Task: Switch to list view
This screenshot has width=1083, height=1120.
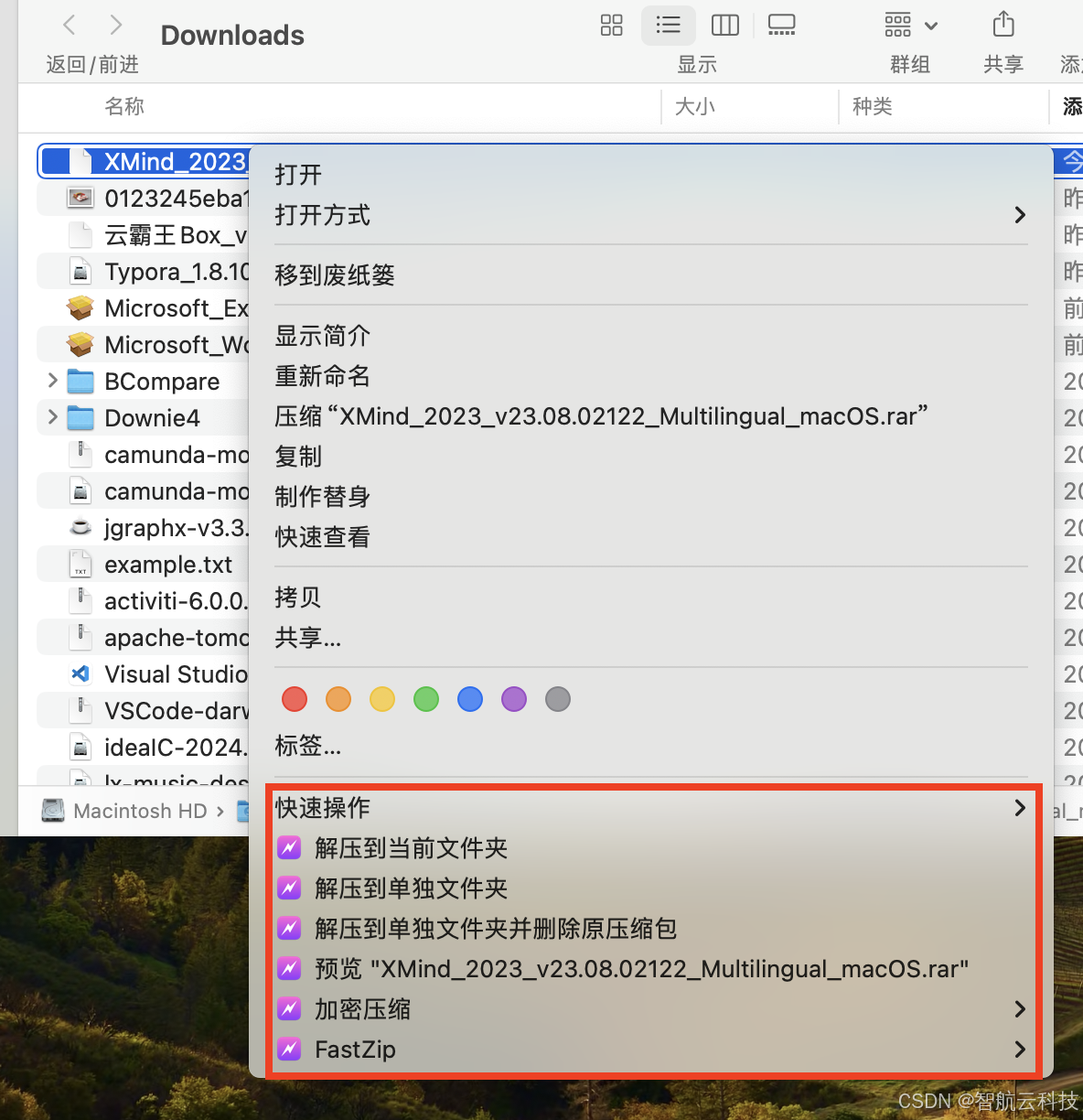Action: click(x=669, y=25)
